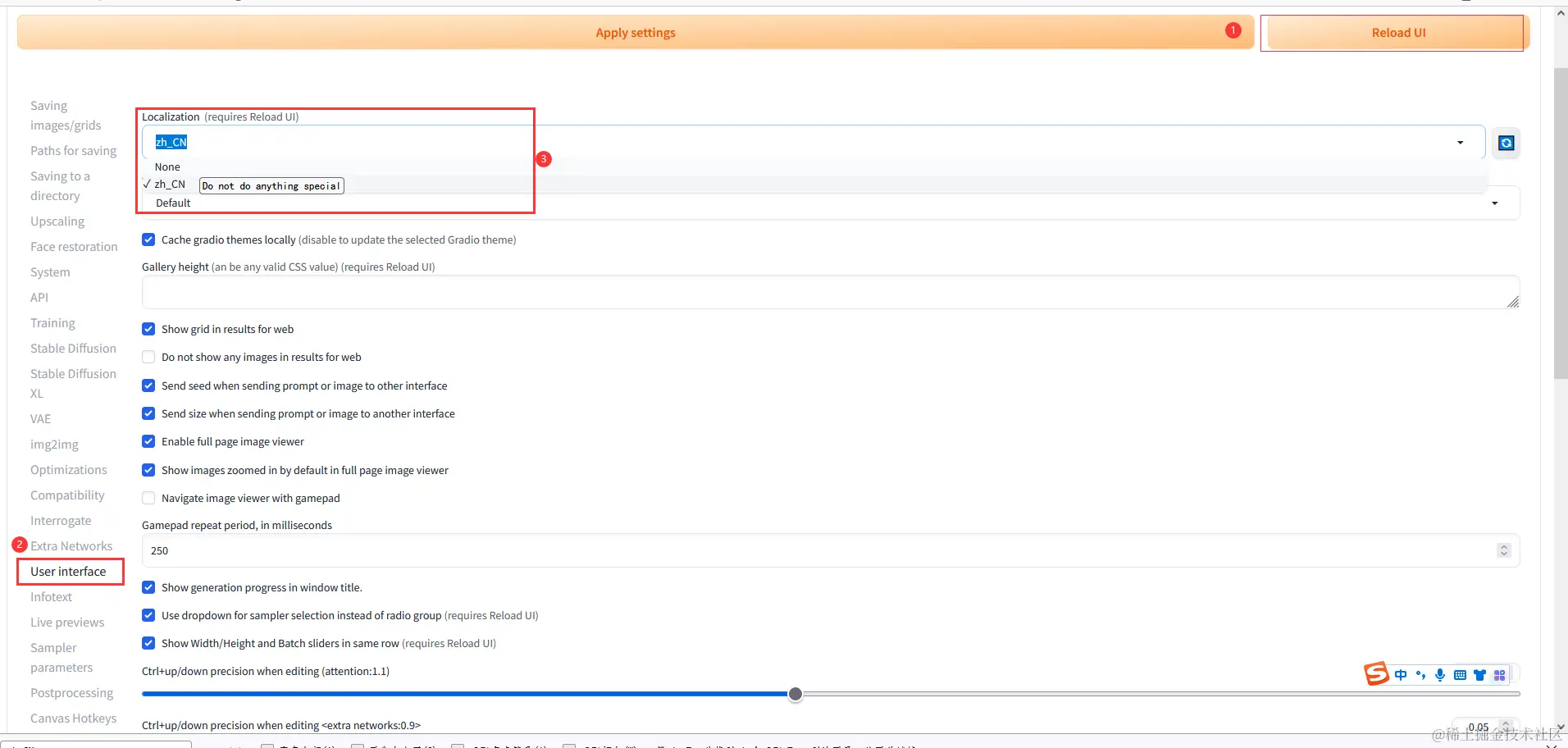Toggle Show images zoomed in by default
1568x748 pixels.
[148, 470]
